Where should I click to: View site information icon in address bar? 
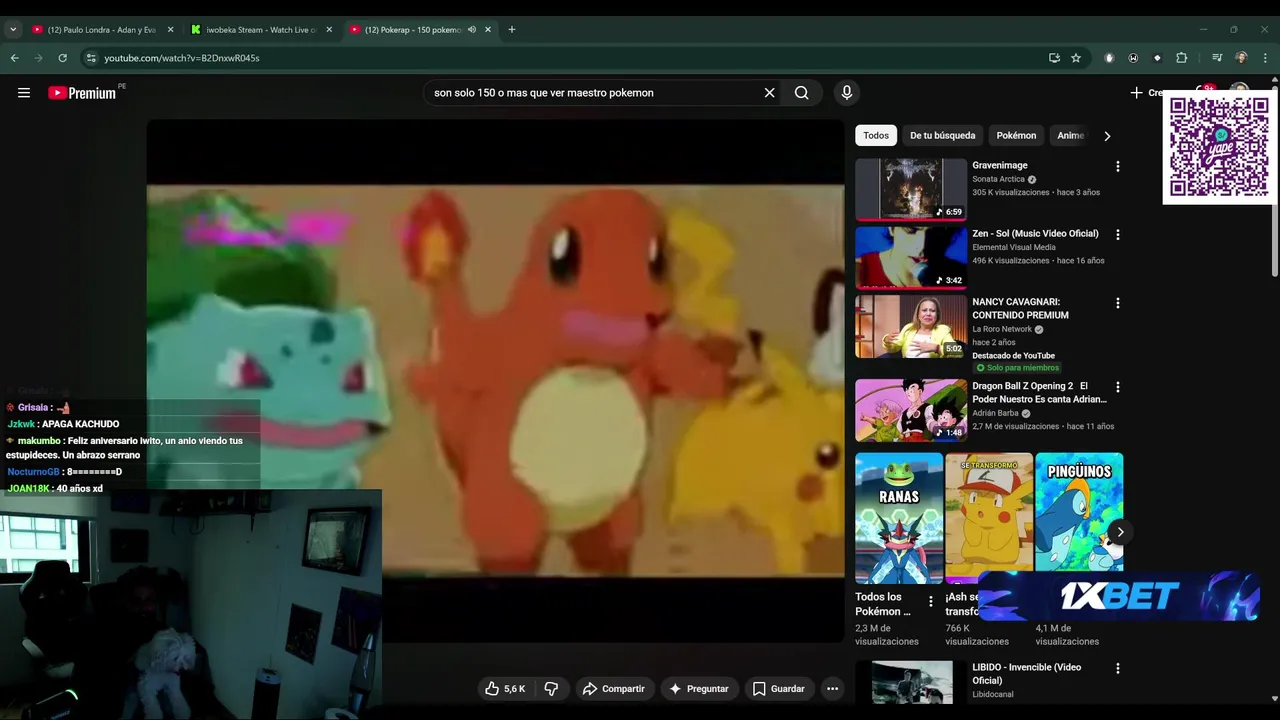tap(91, 58)
